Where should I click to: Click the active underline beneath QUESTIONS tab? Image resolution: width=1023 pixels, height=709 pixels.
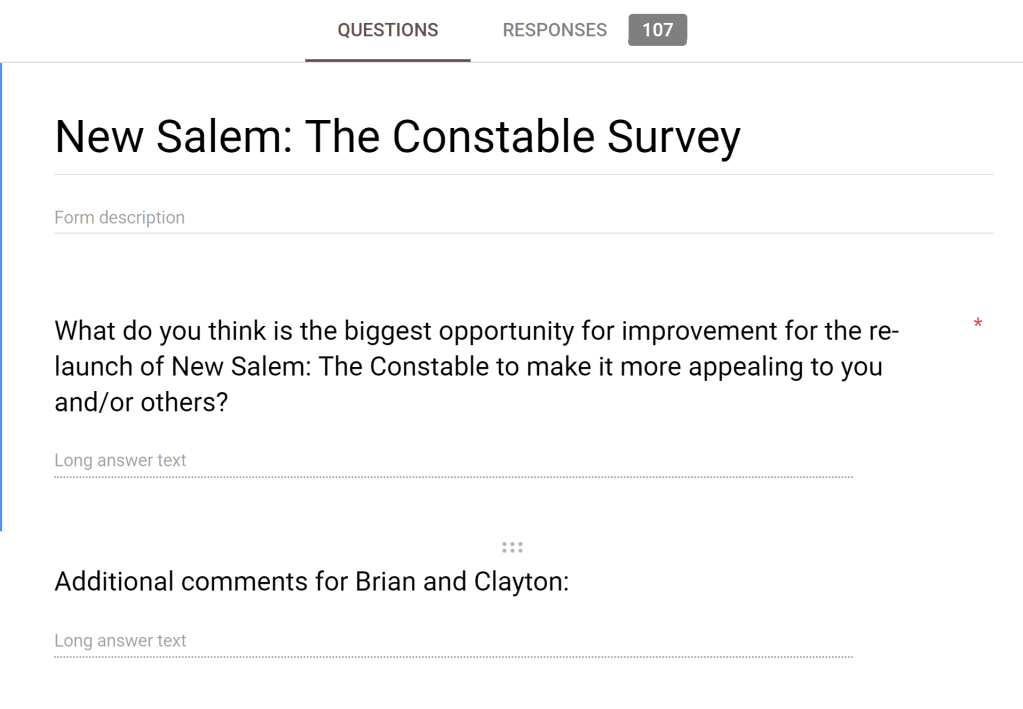point(387,60)
